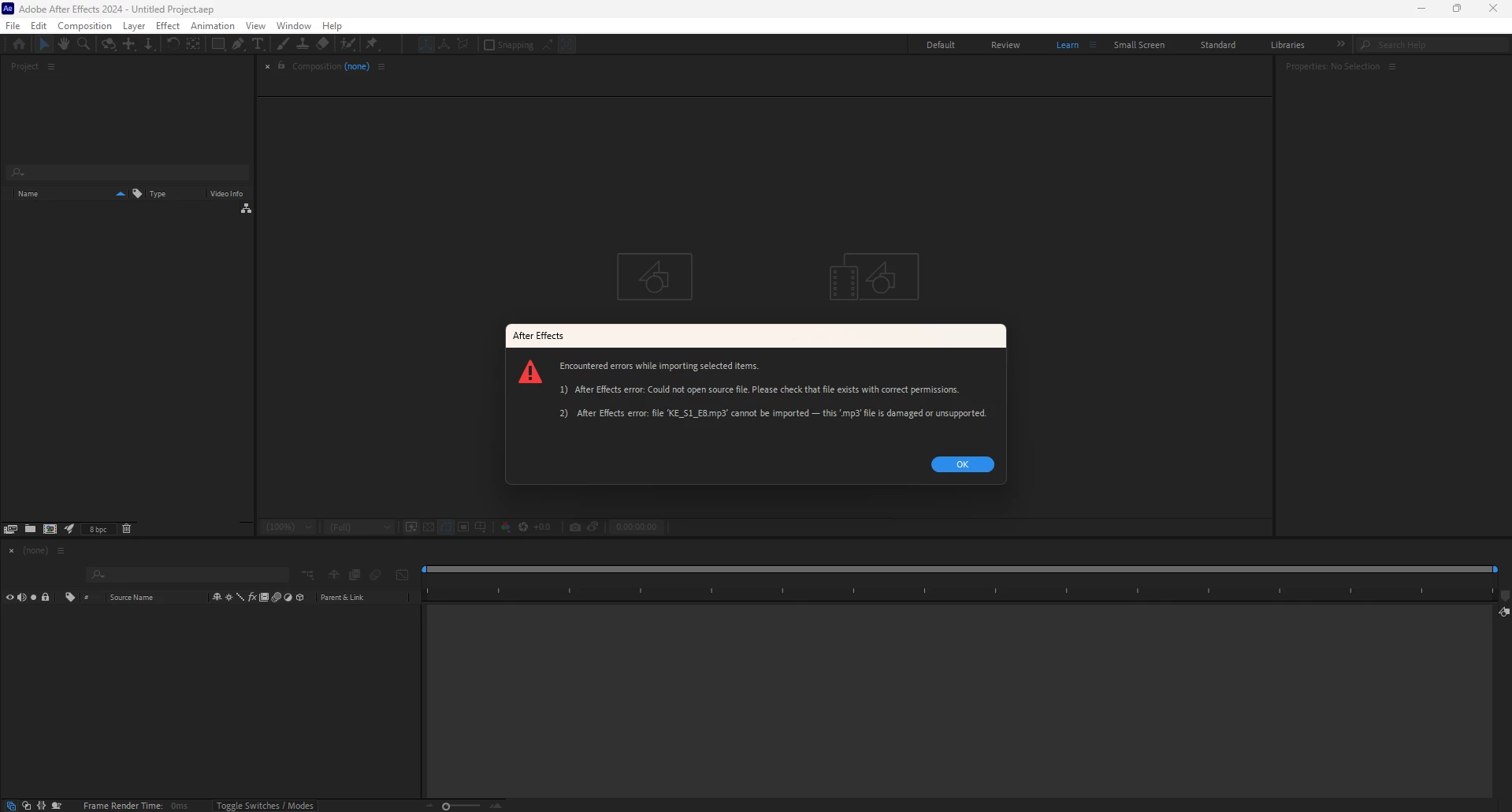Select the Eraser tool
This screenshot has height=812, width=1512.
click(x=323, y=45)
